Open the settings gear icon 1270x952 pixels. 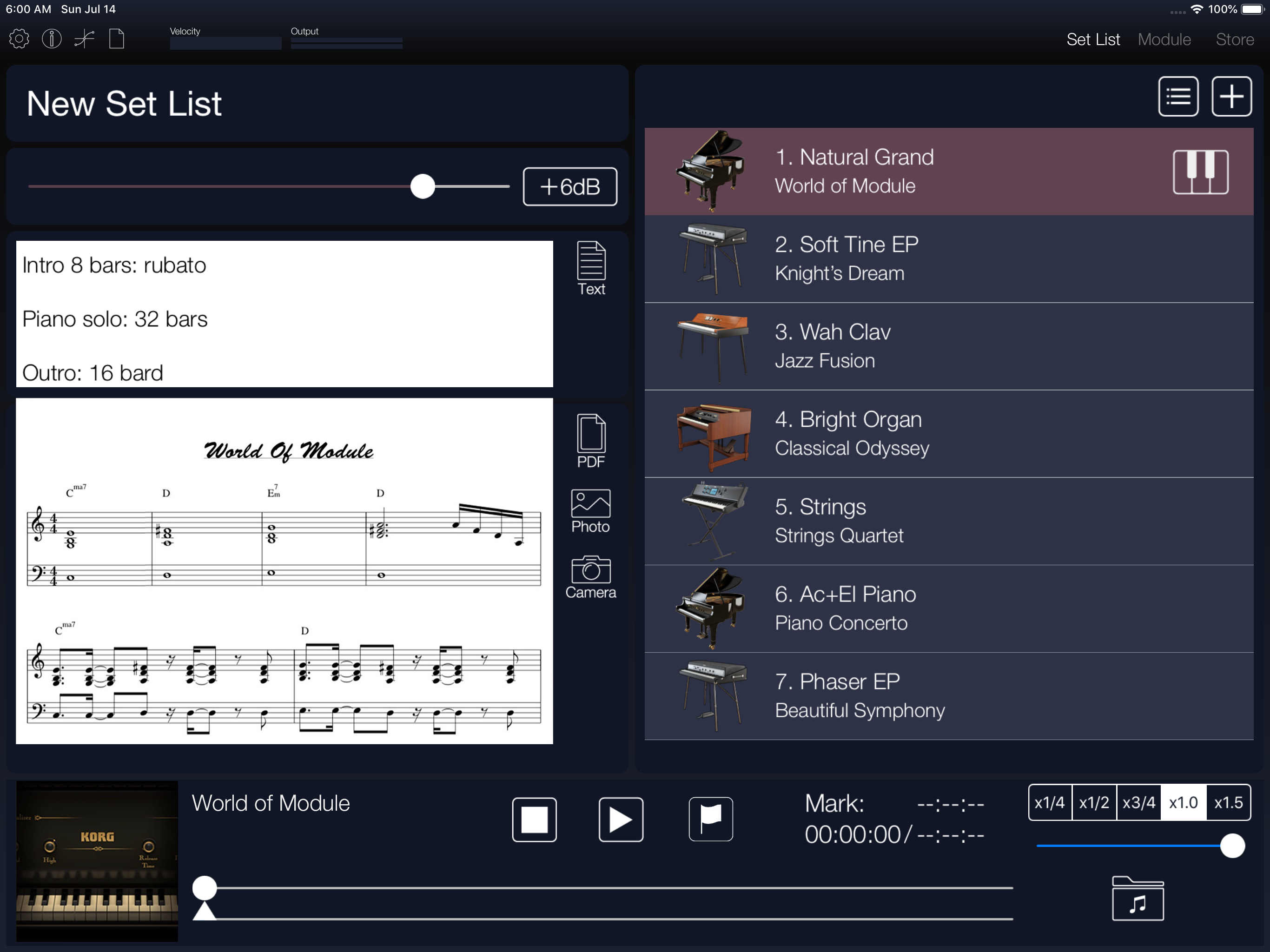(19, 39)
